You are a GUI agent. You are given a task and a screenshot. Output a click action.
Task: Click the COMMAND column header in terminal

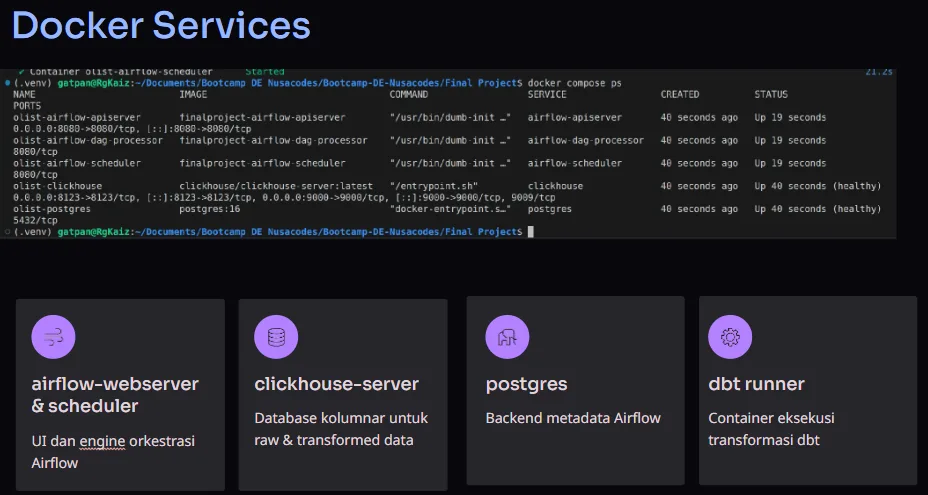[408, 94]
